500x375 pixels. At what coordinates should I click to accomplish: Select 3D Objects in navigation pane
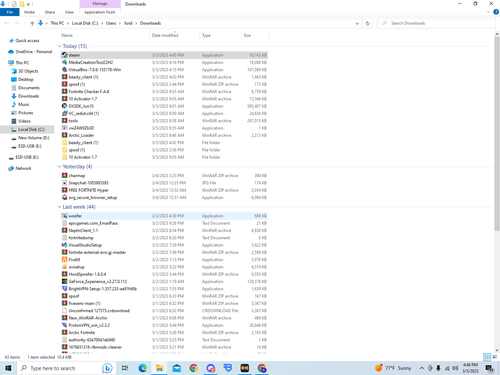coord(28,71)
